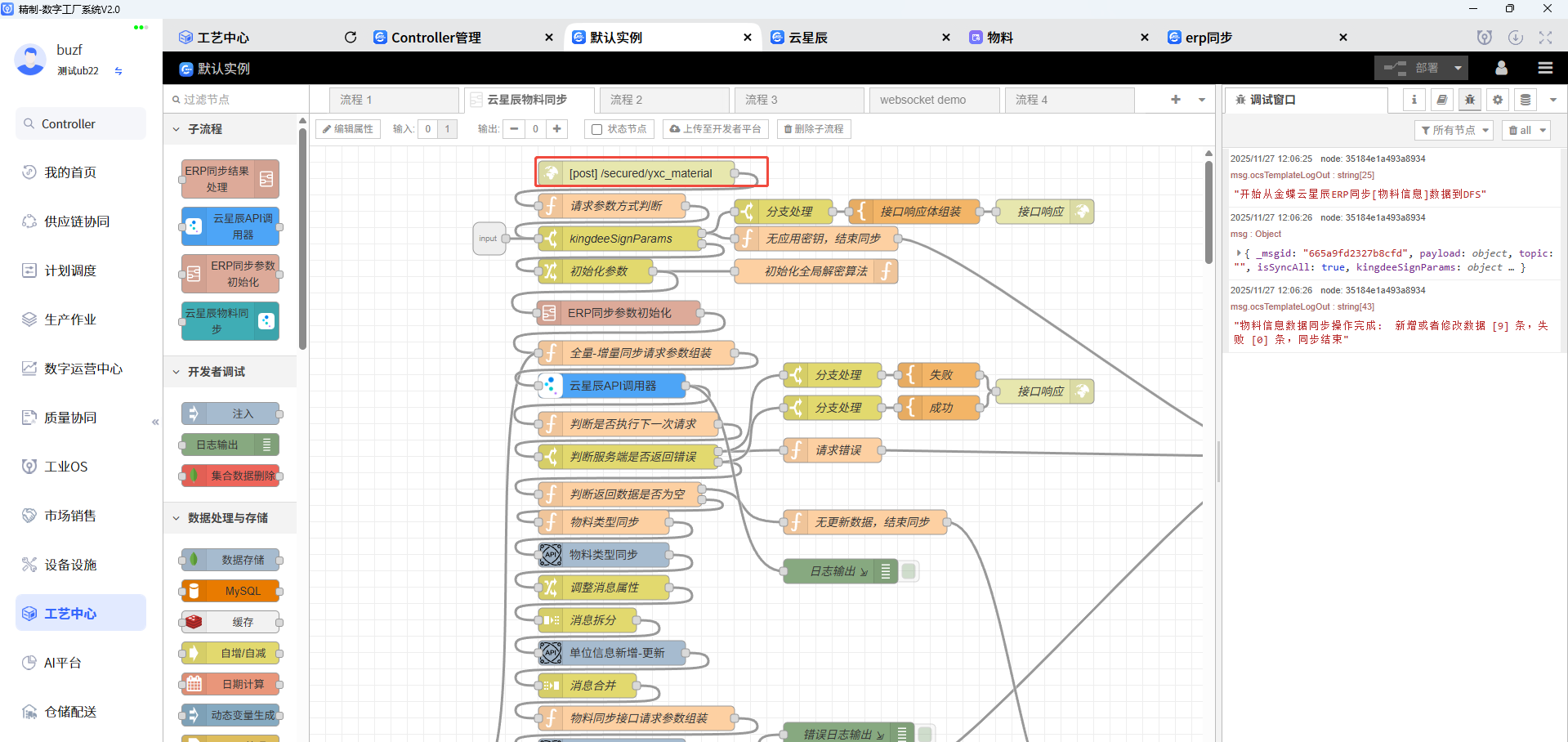Click the 上传至开发者平台 button
This screenshot has height=742, width=1568.
(x=715, y=128)
